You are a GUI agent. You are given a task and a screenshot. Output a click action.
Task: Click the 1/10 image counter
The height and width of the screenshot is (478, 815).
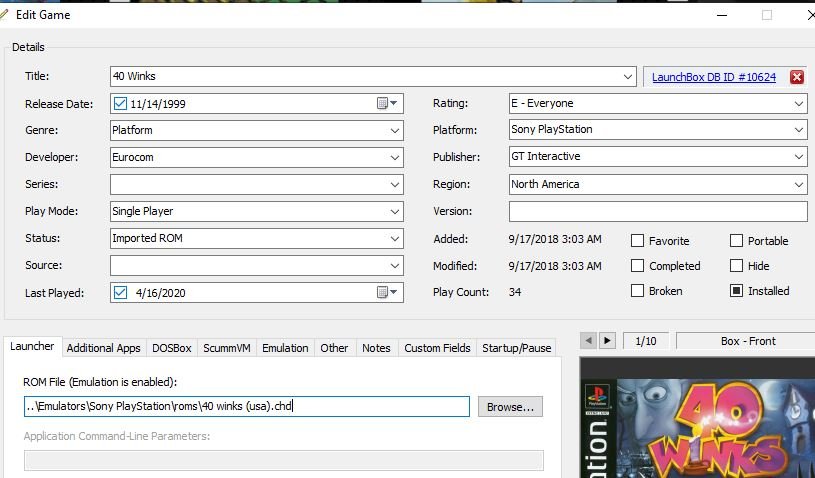coord(646,341)
